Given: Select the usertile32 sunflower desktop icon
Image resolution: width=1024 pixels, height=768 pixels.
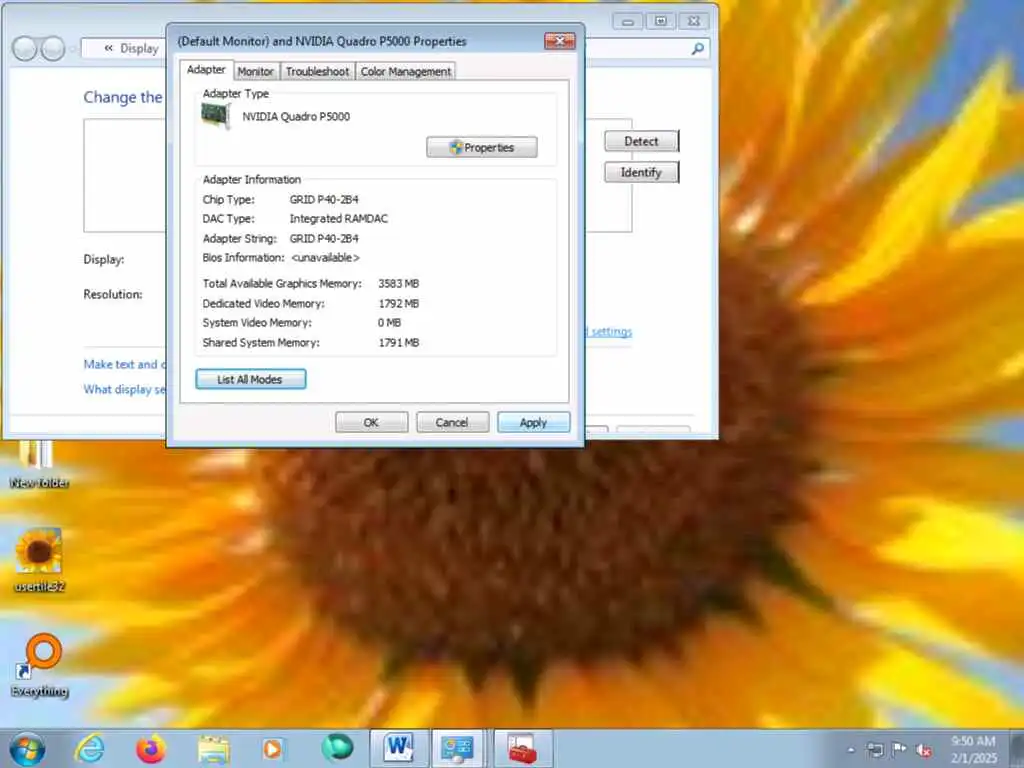Looking at the screenshot, I should [39, 560].
